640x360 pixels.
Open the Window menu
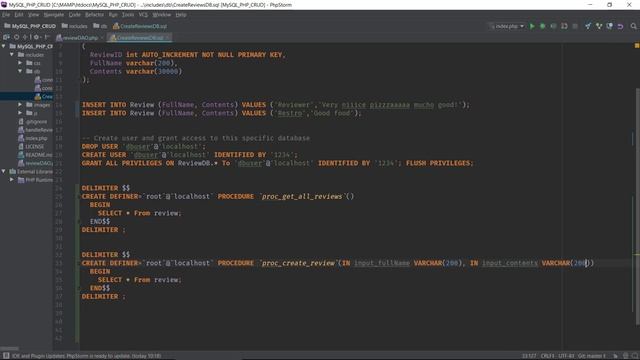click(162, 15)
